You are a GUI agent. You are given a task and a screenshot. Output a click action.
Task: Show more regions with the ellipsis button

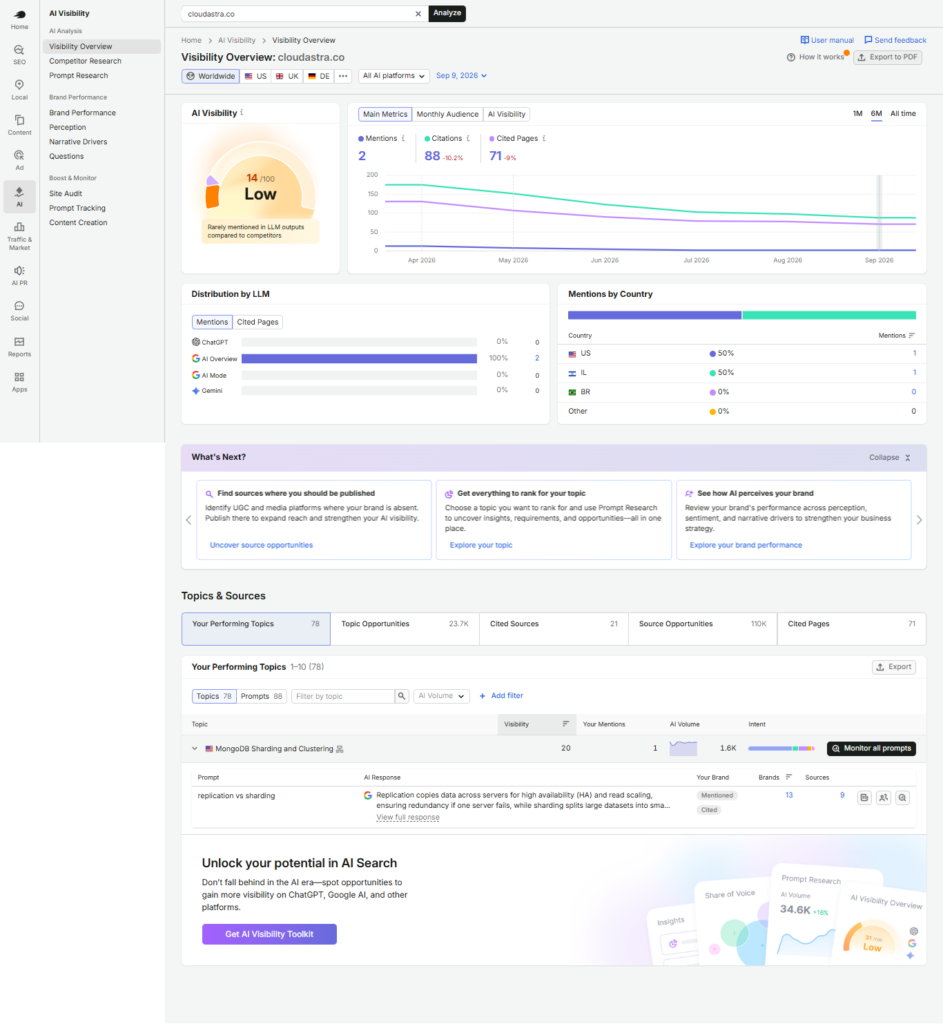(x=343, y=76)
